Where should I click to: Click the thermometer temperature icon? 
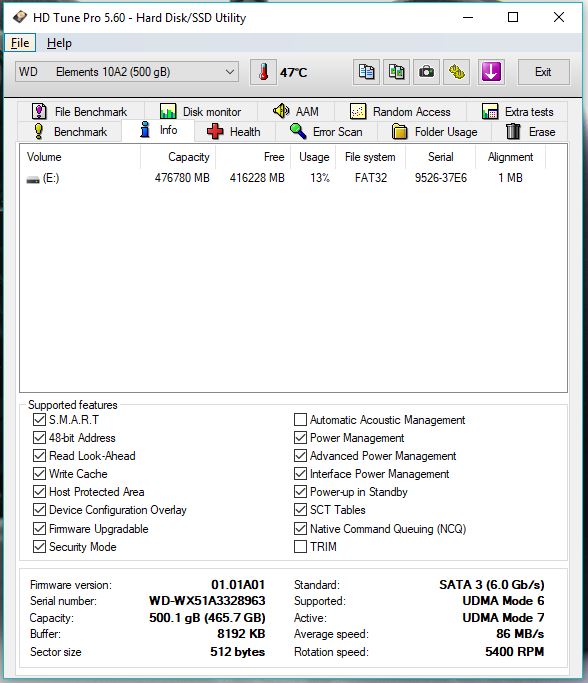[263, 72]
